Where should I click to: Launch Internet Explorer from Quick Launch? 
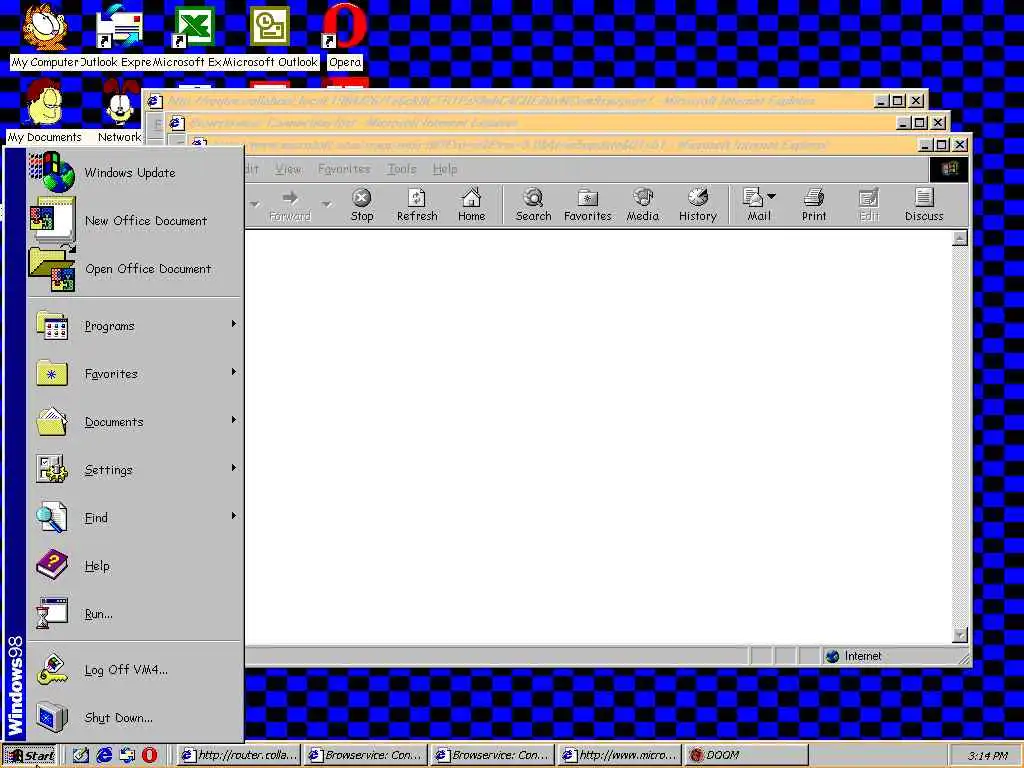coord(104,755)
